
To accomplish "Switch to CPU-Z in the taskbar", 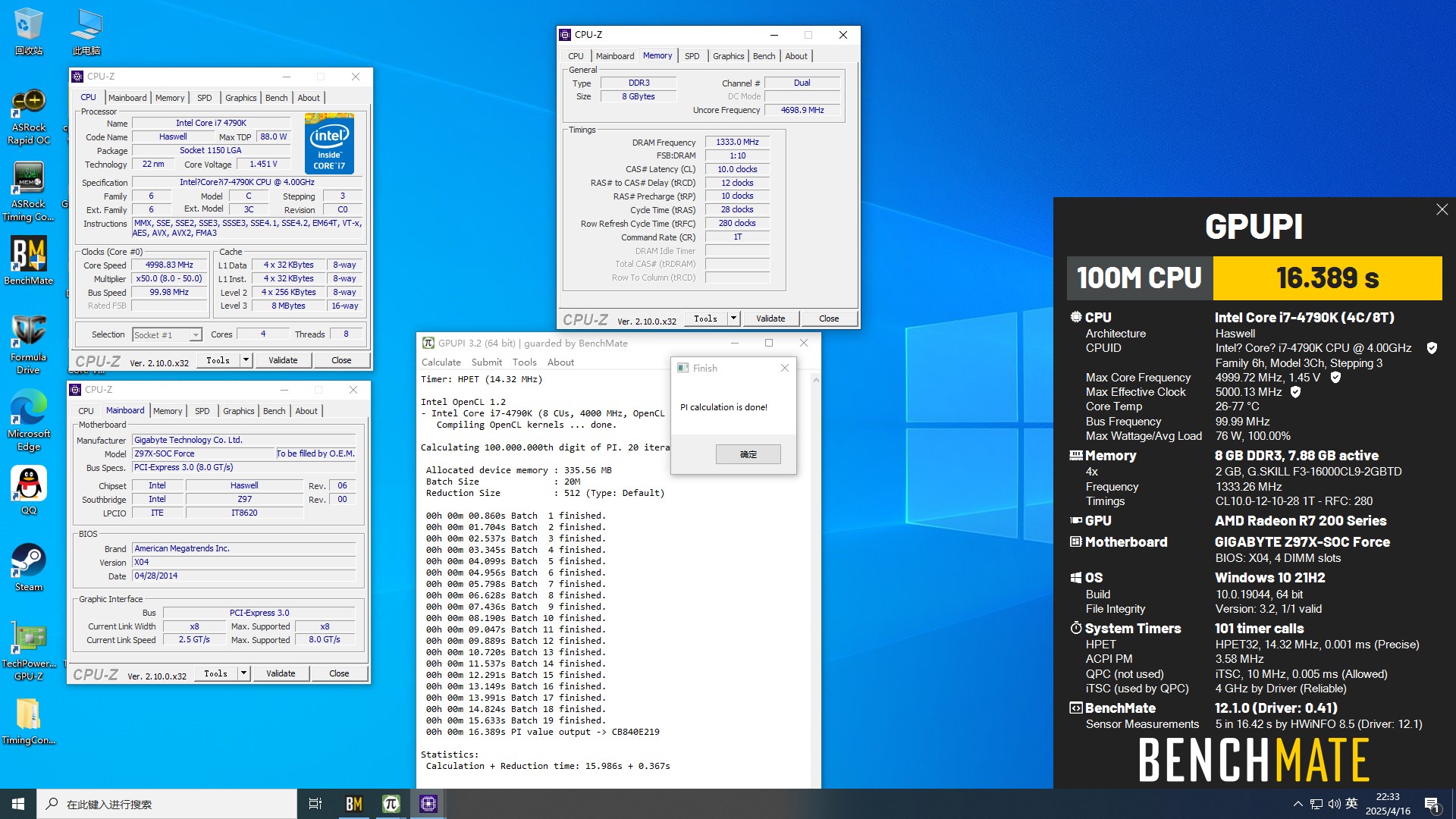I will click(428, 804).
